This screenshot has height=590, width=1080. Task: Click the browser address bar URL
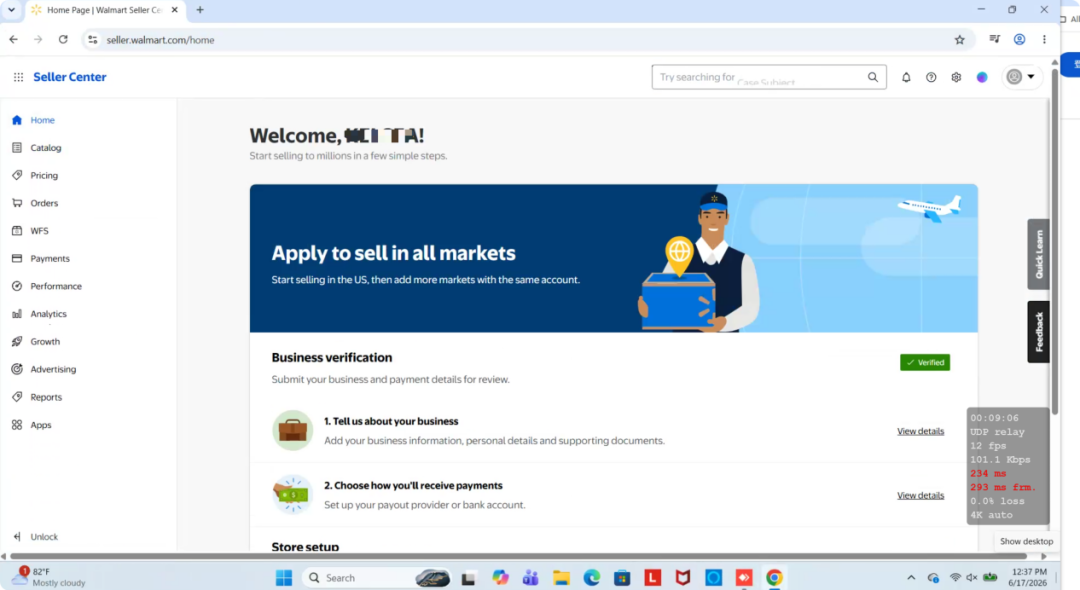click(x=160, y=40)
